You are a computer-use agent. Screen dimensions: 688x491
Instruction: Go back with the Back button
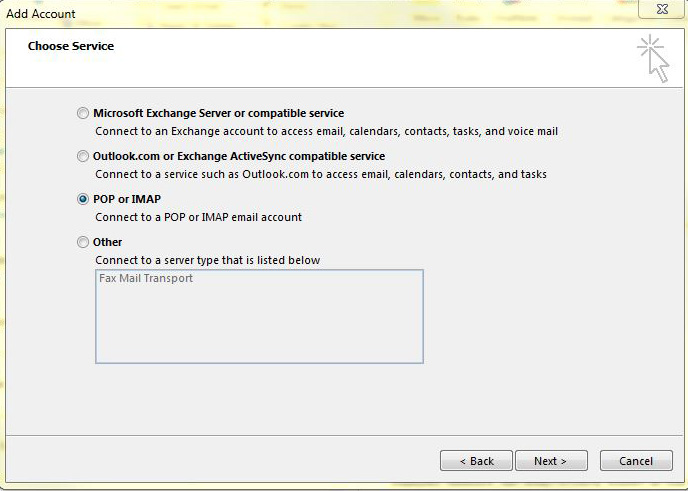click(477, 461)
